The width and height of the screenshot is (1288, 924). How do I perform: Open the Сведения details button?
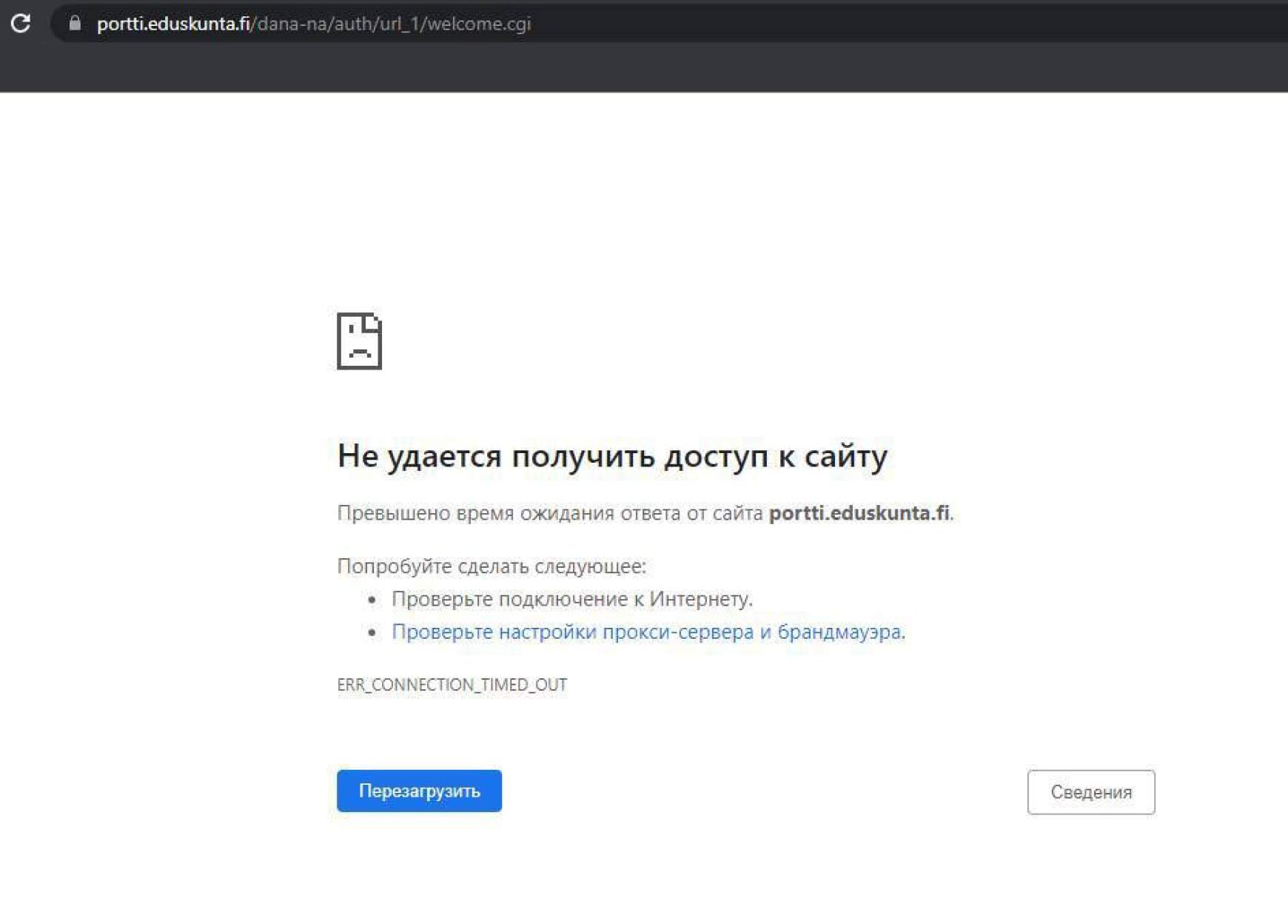click(1090, 792)
